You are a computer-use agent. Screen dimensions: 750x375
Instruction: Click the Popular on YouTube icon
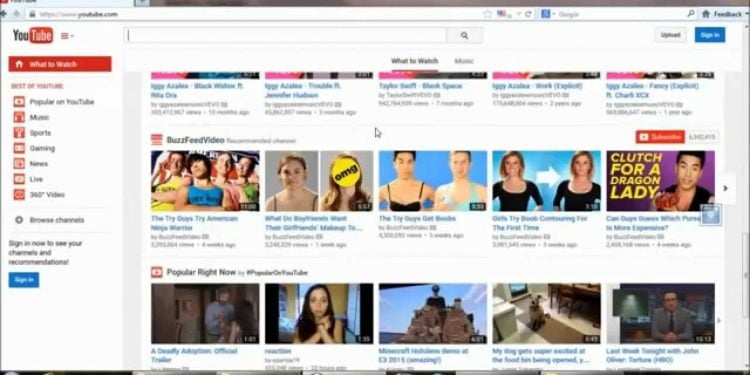pos(19,102)
